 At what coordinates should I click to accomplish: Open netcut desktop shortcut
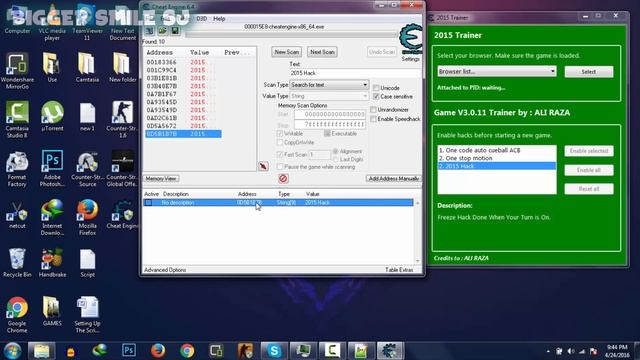tap(17, 214)
